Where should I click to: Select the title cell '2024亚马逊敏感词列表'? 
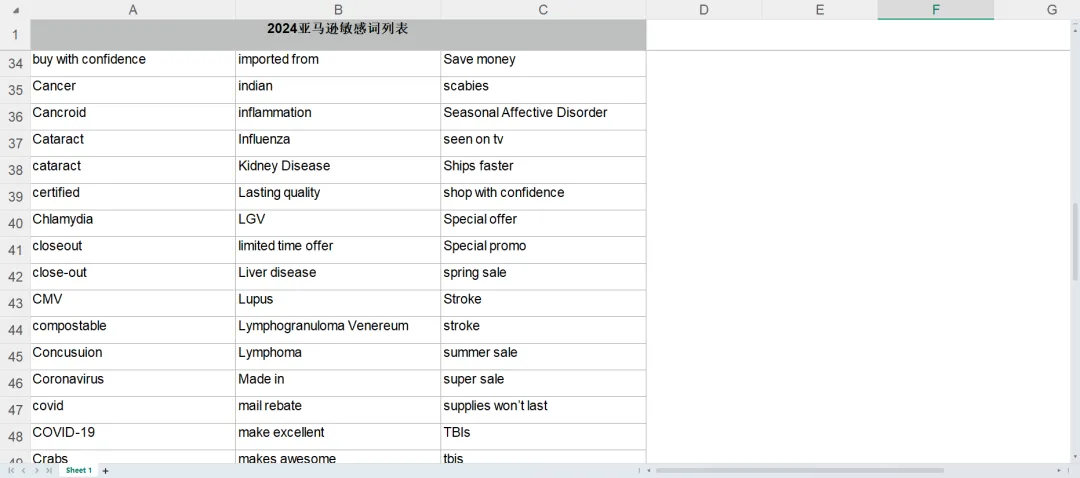tap(338, 35)
